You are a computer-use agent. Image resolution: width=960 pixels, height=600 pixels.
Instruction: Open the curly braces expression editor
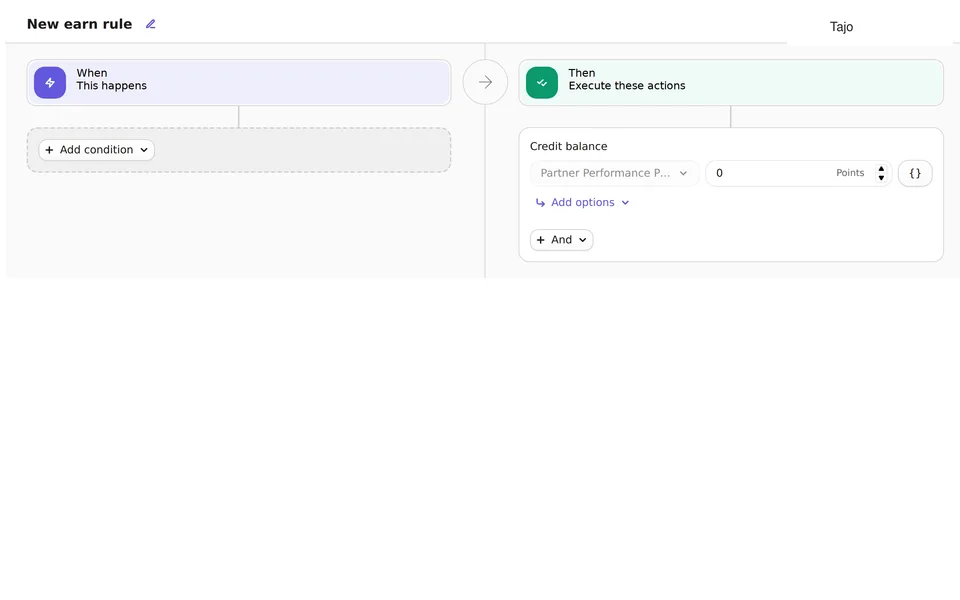tap(915, 173)
